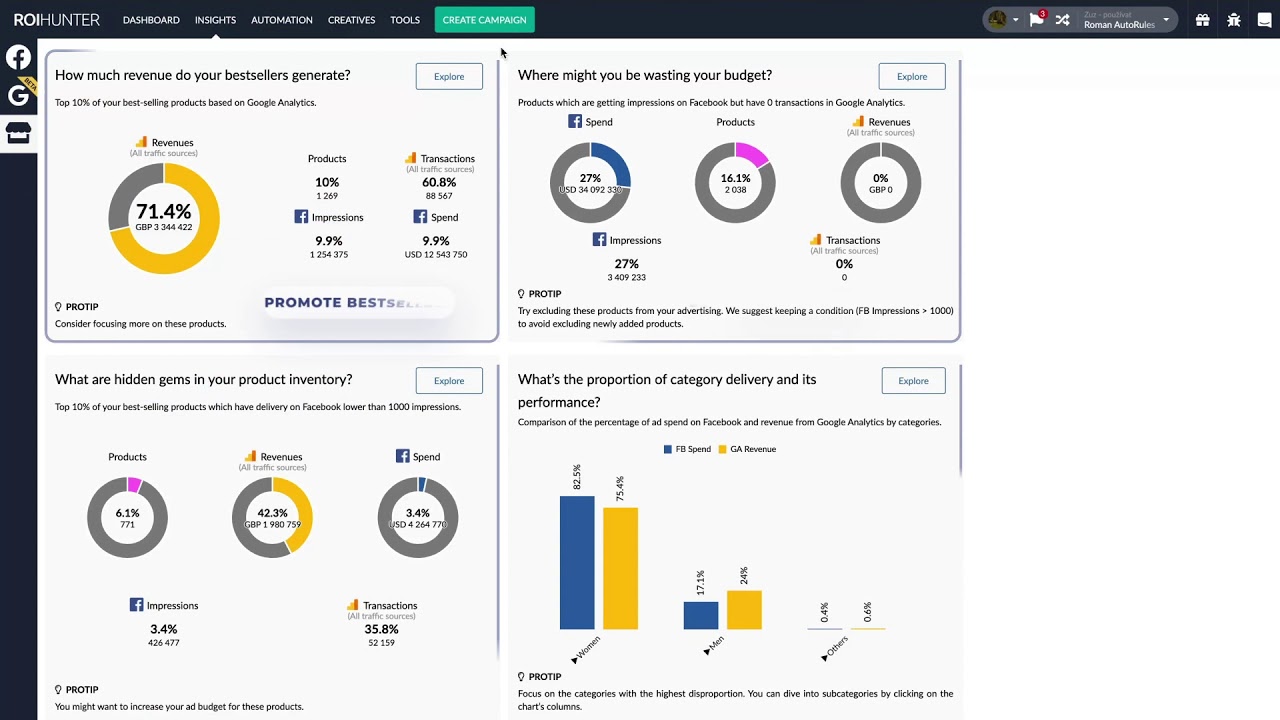Open the chat support icon

(x=1264, y=20)
